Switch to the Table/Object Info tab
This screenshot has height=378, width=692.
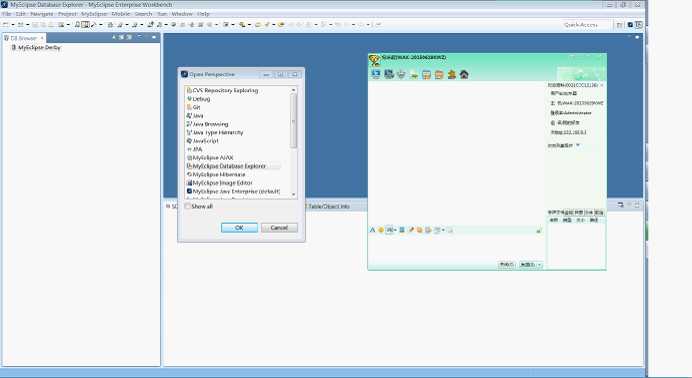pyautogui.click(x=329, y=206)
